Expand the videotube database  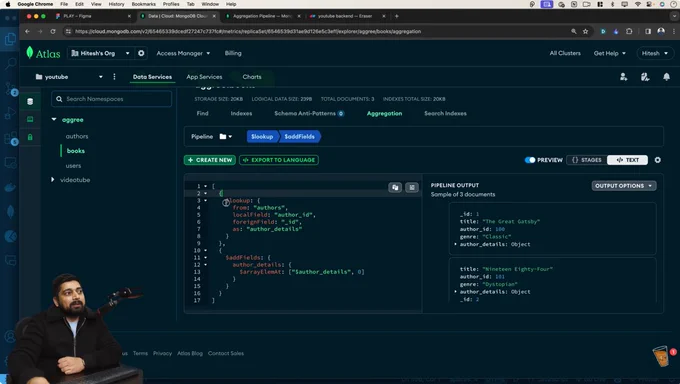pyautogui.click(x=52, y=180)
